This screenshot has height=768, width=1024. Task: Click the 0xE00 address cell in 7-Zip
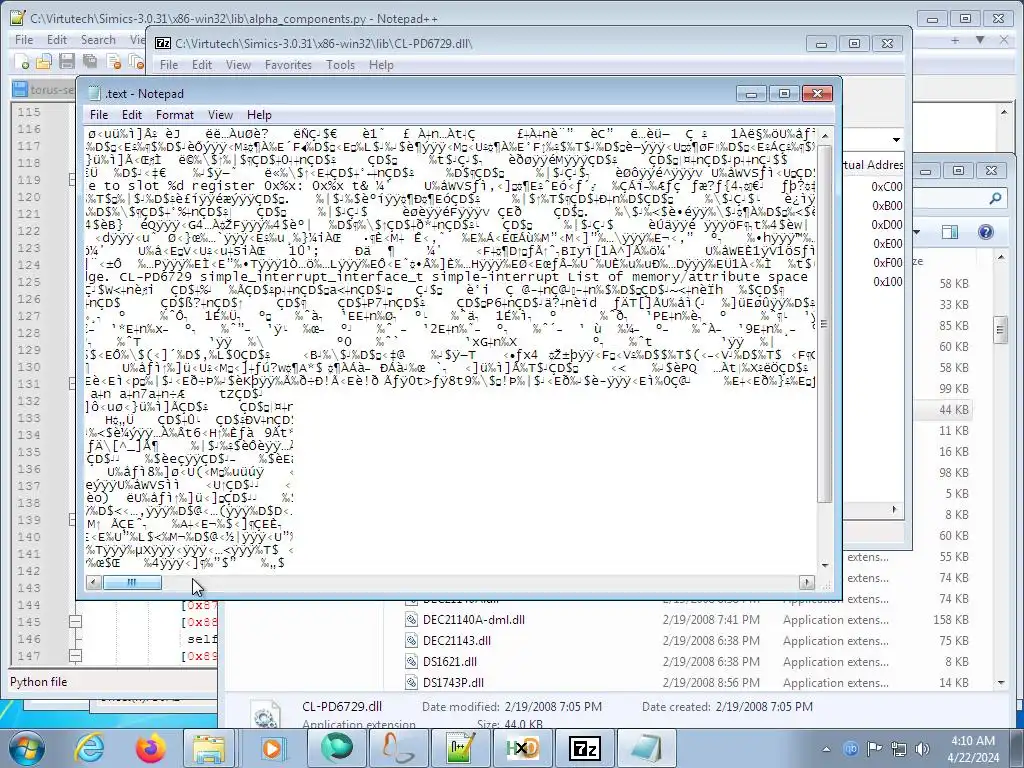click(888, 244)
